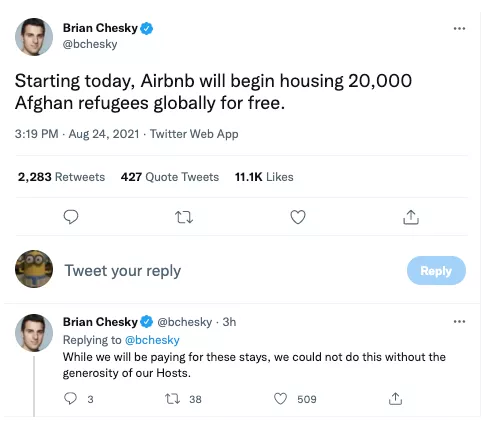Screen dimensions: 482x422
Task: View the 2,283 Retweets list
Action: 61,177
